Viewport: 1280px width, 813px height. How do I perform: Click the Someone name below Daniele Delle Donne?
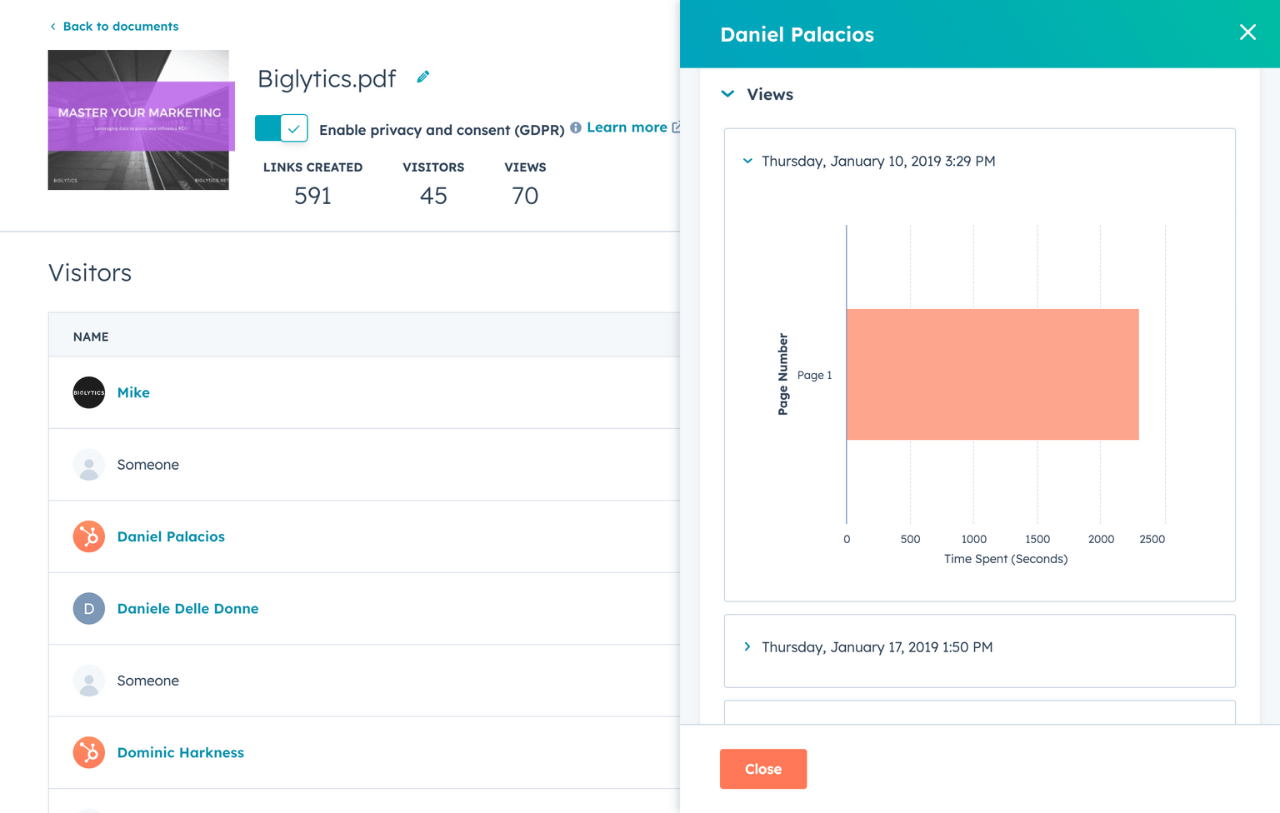(148, 681)
